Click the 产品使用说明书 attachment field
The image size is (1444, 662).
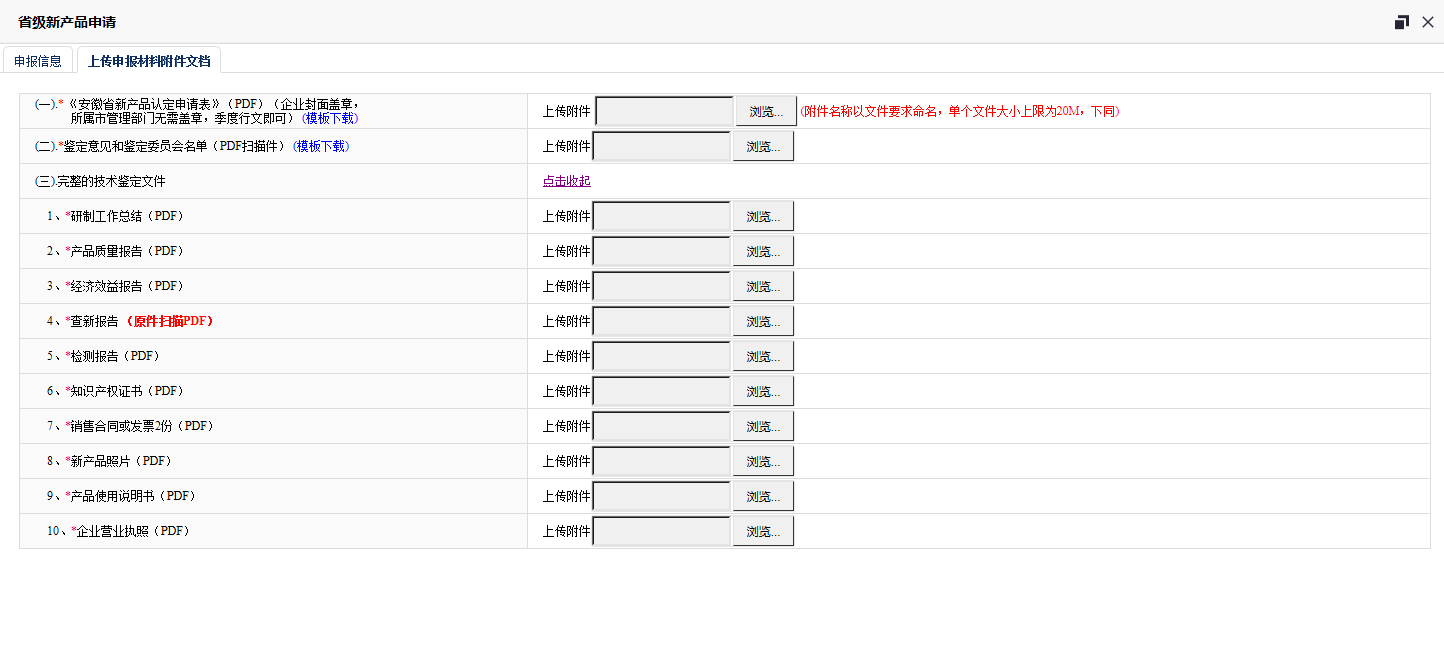tap(662, 496)
